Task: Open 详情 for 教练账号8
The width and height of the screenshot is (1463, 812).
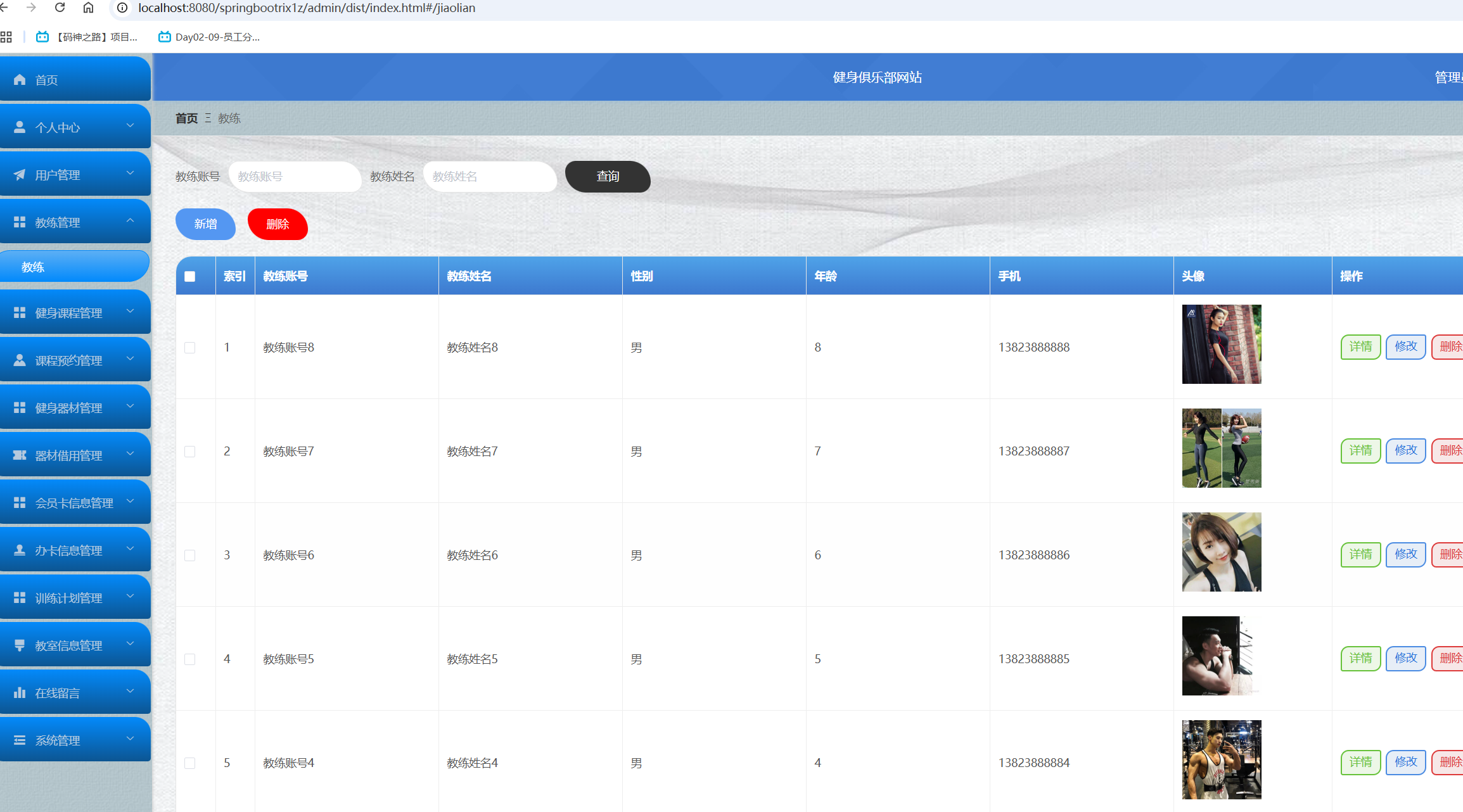Action: pyautogui.click(x=1360, y=347)
